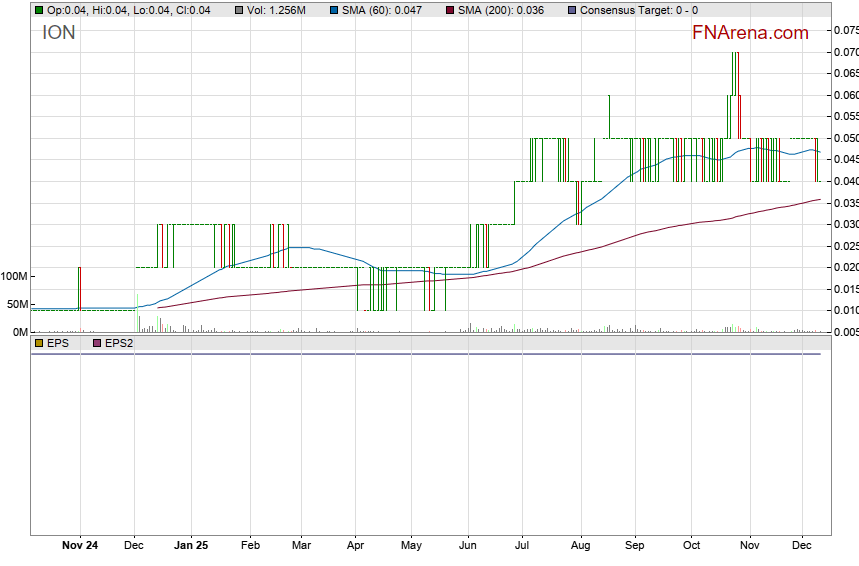Select the SMA (60): 0.047 legend text

click(382, 10)
